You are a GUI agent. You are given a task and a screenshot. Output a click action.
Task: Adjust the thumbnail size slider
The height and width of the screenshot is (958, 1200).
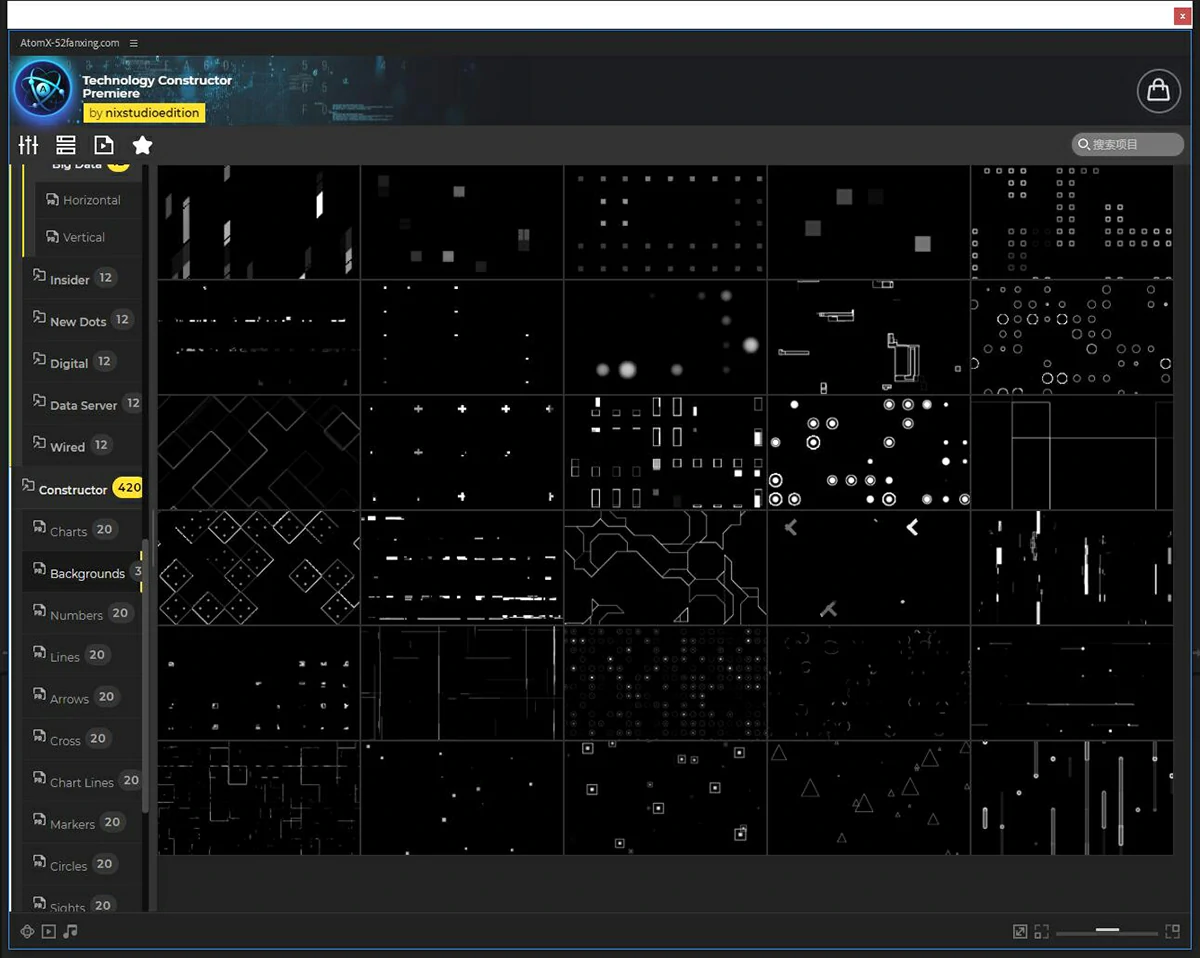tap(1107, 931)
